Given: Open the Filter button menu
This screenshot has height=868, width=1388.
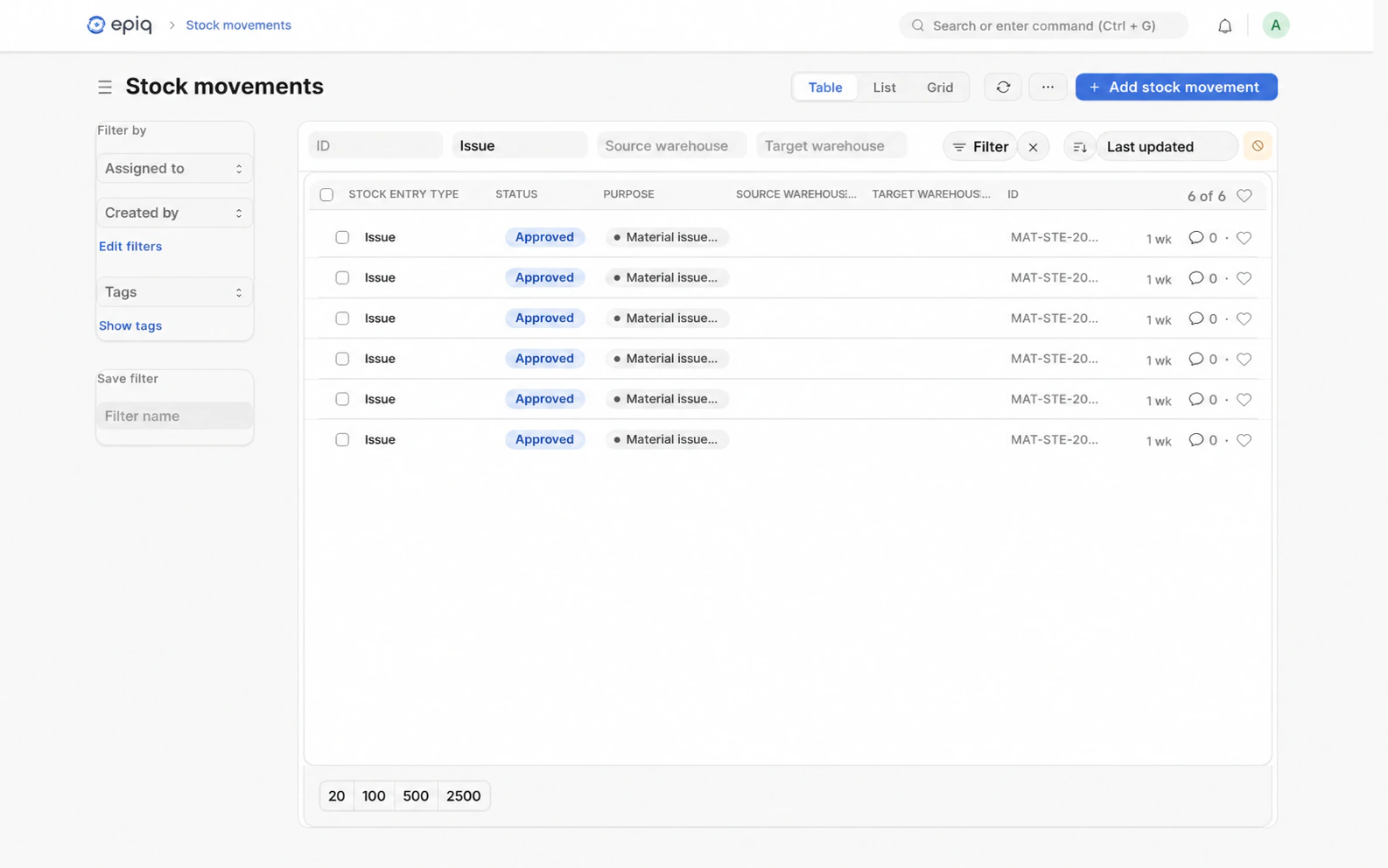Looking at the screenshot, I should (x=980, y=147).
